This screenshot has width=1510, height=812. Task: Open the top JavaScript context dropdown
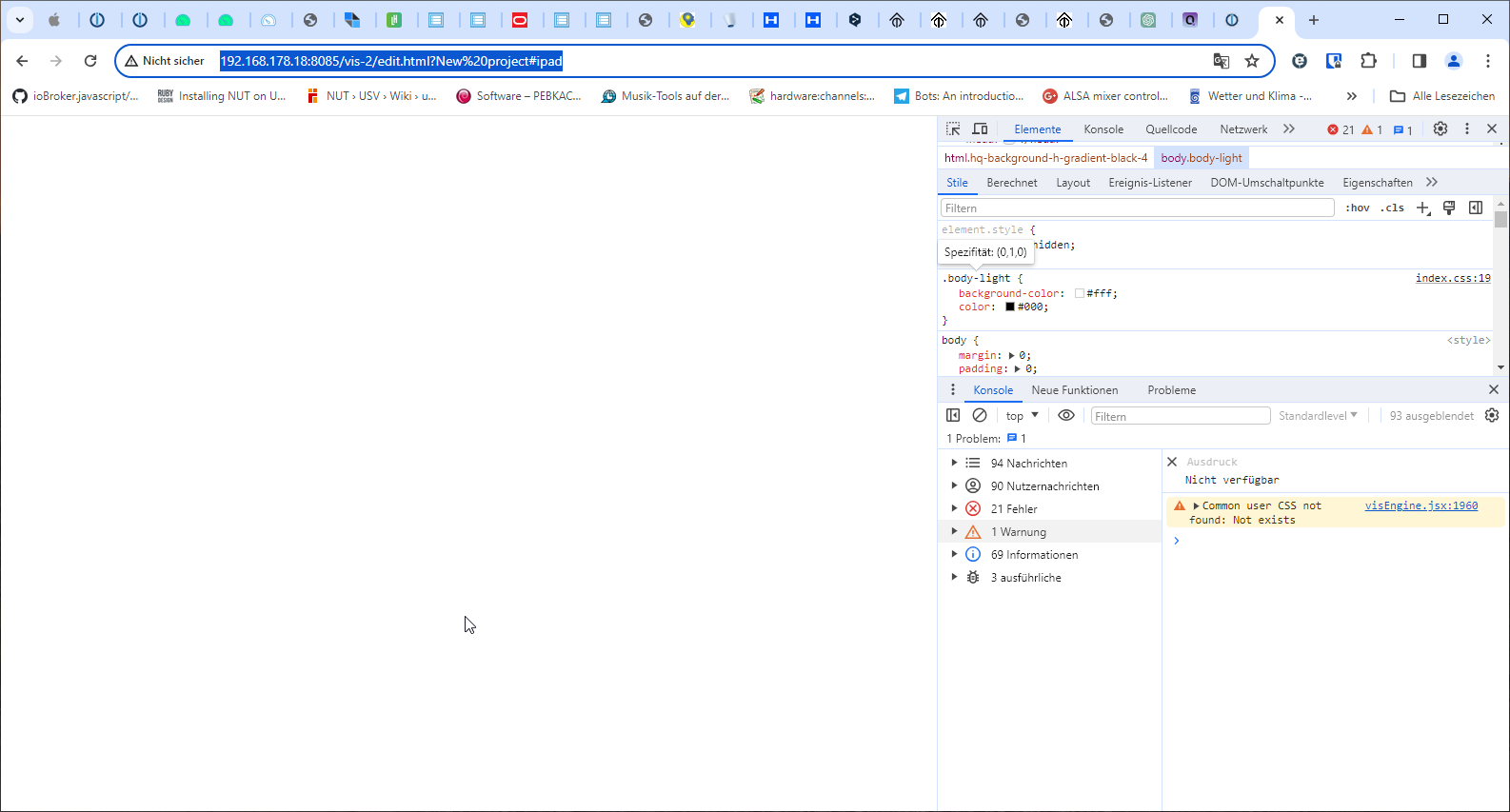(1022, 416)
